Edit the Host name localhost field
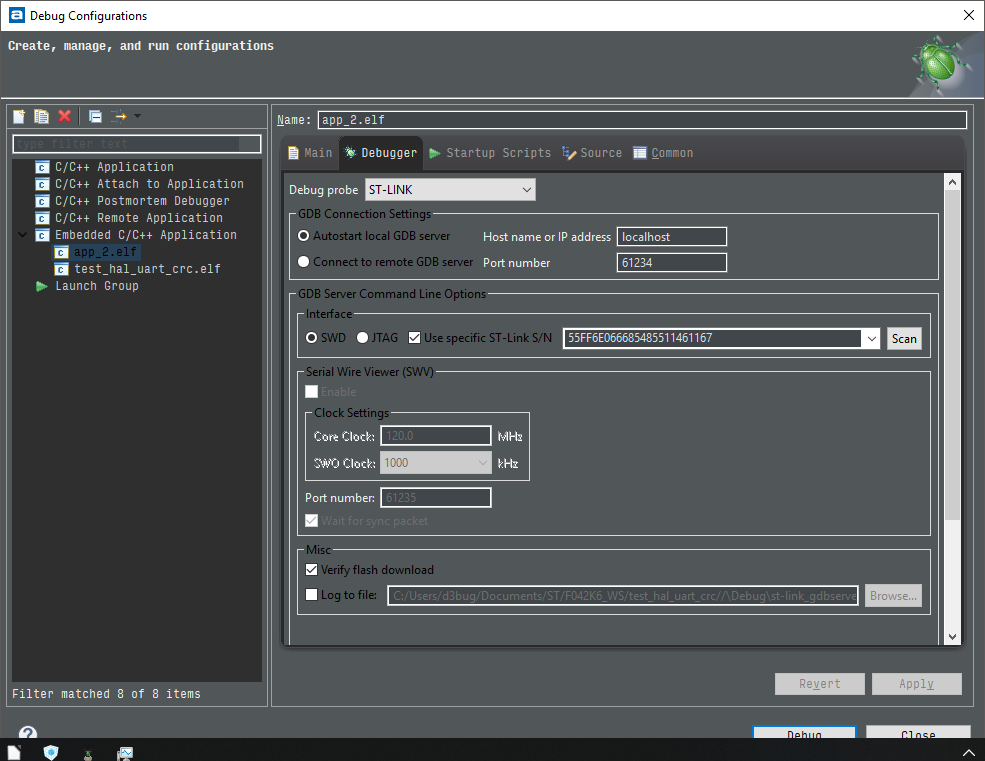The height and width of the screenshot is (761, 985). point(672,237)
